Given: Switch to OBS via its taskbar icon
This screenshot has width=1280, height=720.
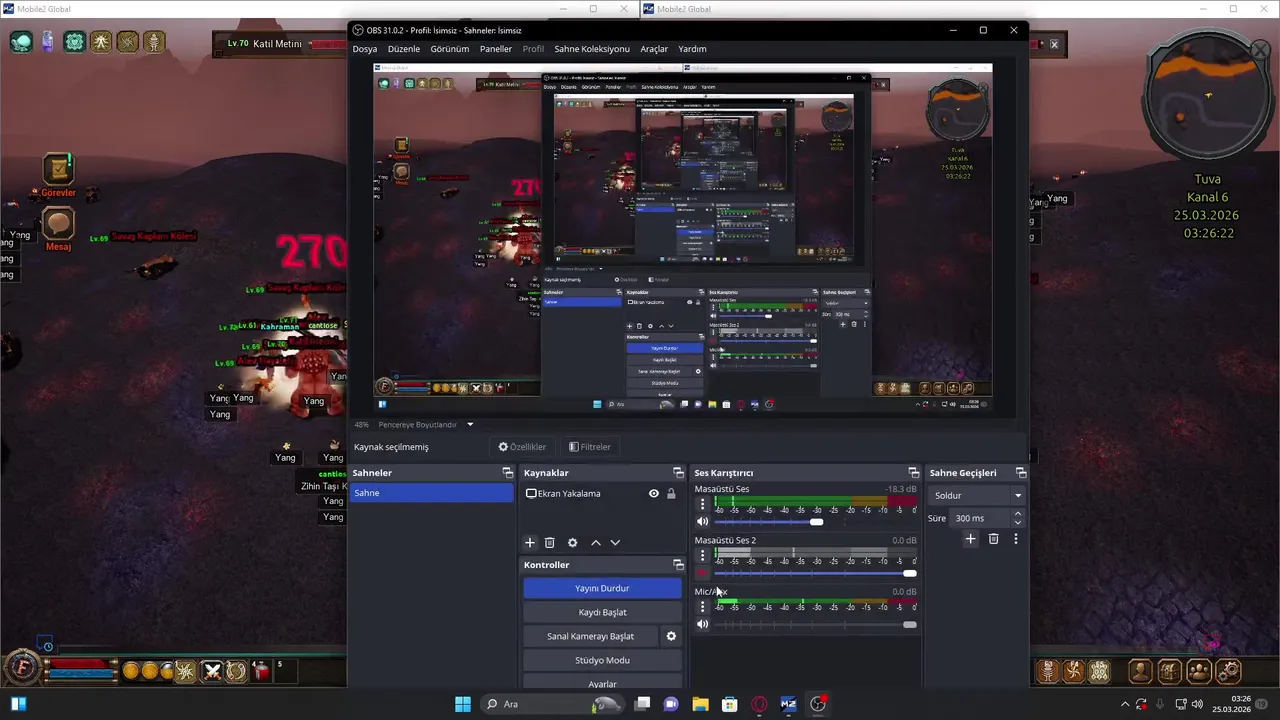Looking at the screenshot, I should coord(818,704).
